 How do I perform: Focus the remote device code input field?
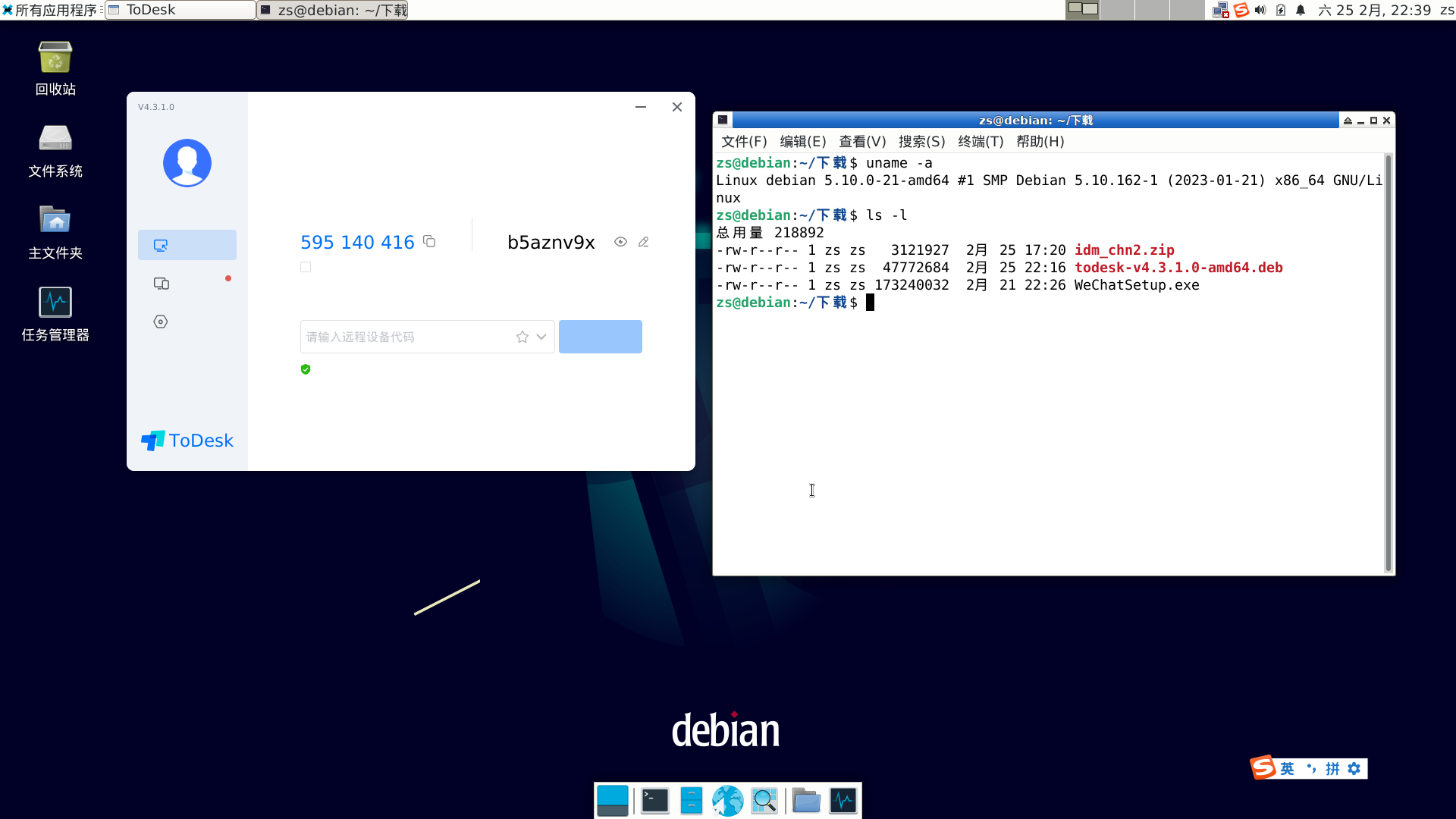[406, 337]
